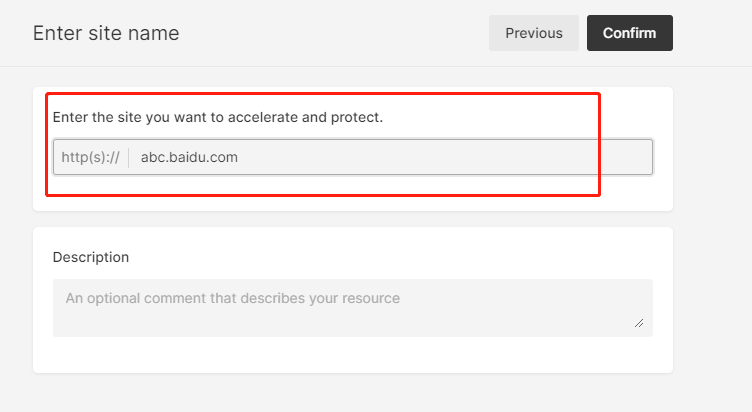Click empty header area beside the page title
Viewport: 752px width, 412px height.
click(x=330, y=33)
